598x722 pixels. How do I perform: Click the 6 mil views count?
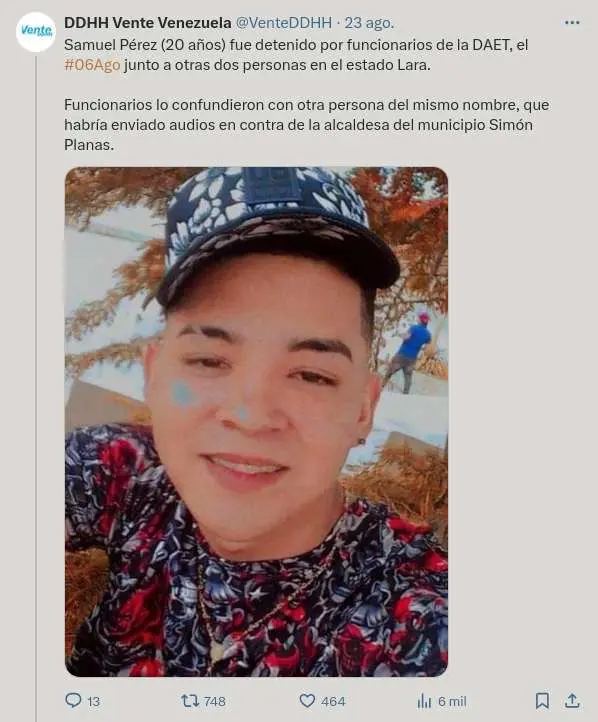[452, 701]
